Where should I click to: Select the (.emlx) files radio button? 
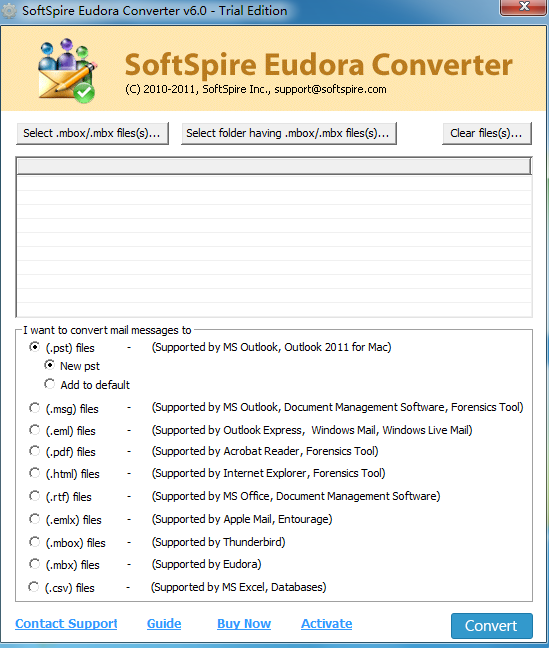pyautogui.click(x=34, y=519)
